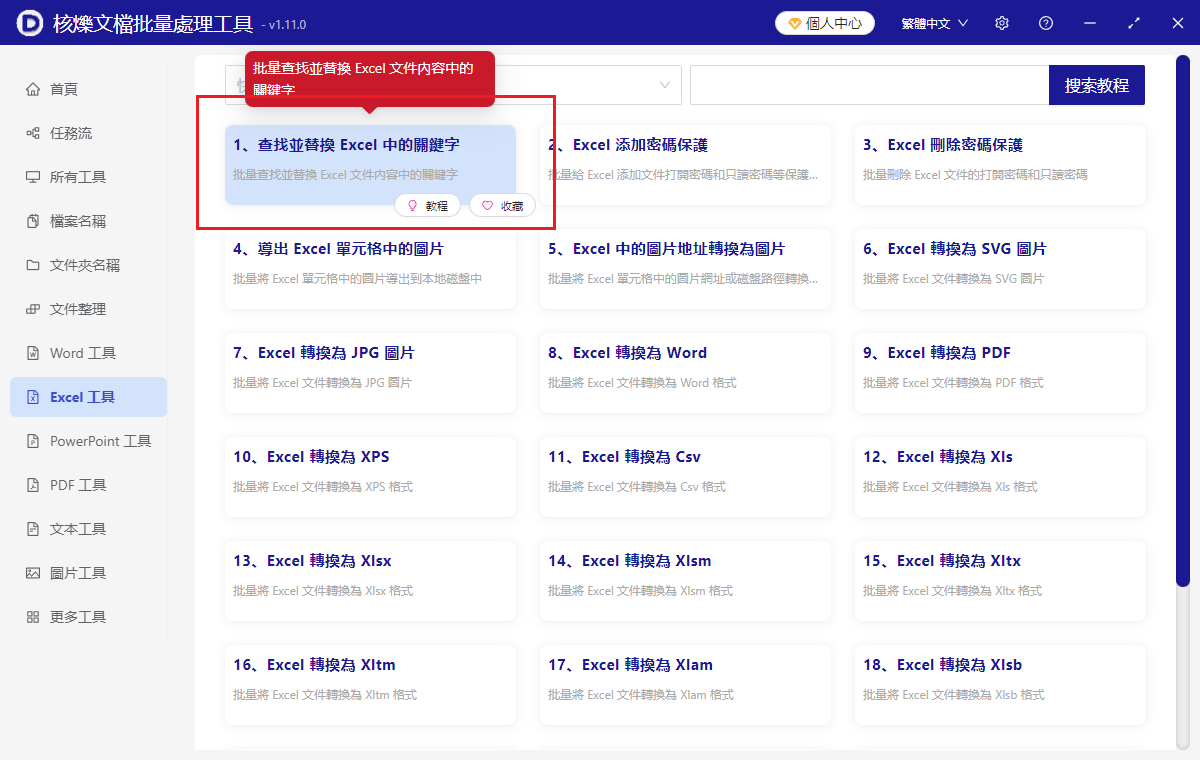Image resolution: width=1200 pixels, height=760 pixels.
Task: Click the 圖片工具 image icon
Action: coord(33,573)
